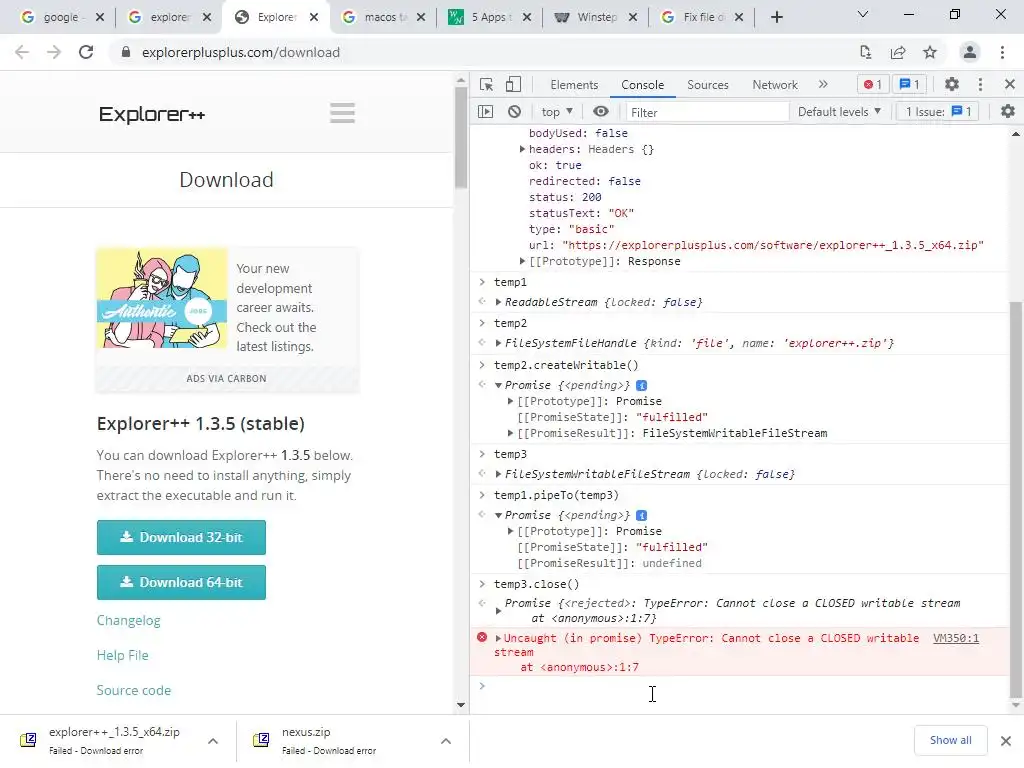Open the Help File link

point(122,655)
